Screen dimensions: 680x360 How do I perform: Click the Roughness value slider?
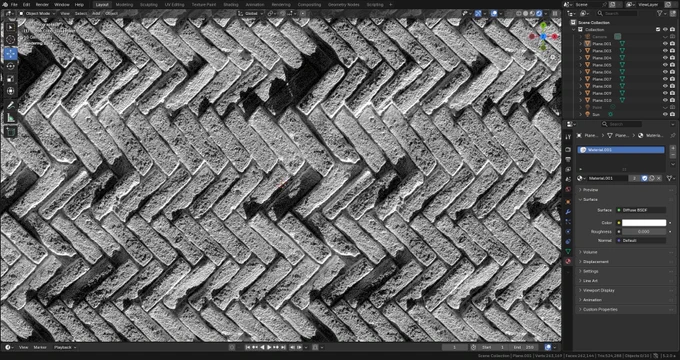[644, 232]
